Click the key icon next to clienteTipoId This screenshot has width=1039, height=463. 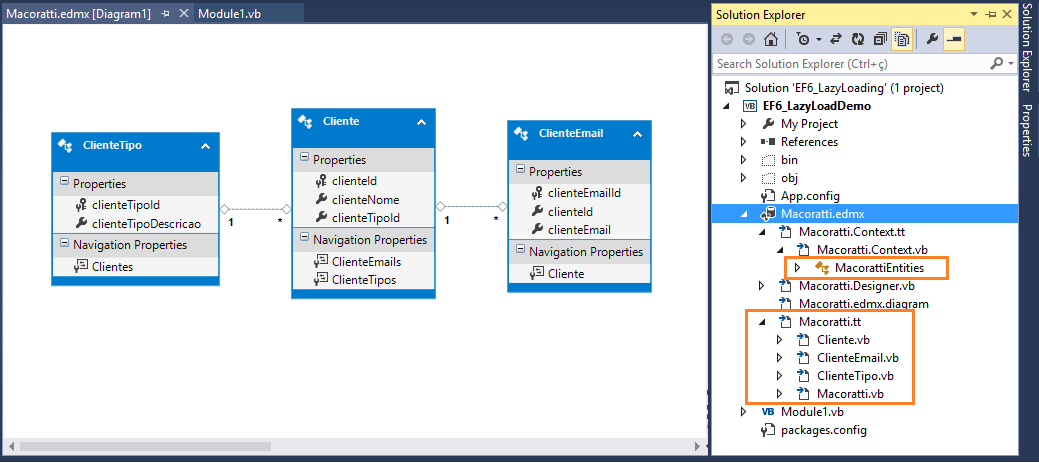82,205
